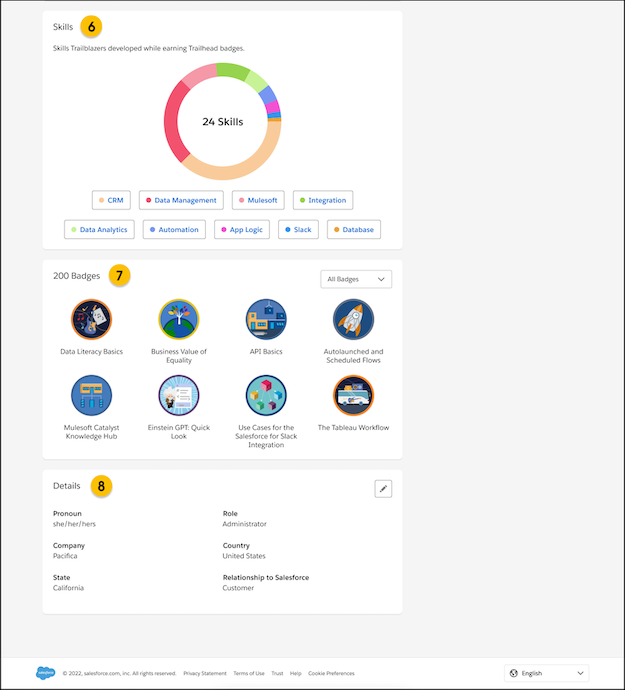Click the 'Pacifica' company value
The image size is (625, 690).
(65, 556)
